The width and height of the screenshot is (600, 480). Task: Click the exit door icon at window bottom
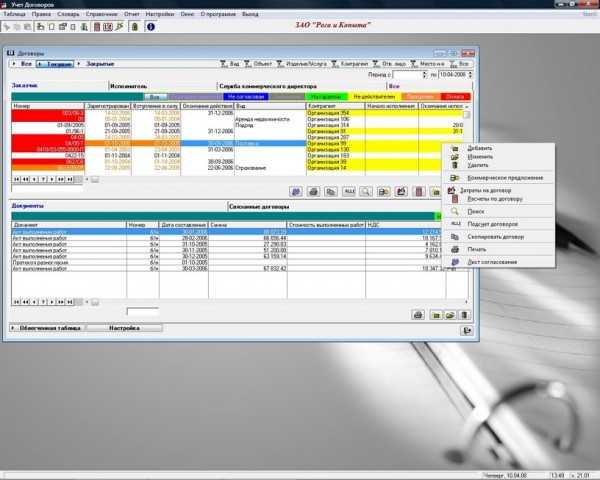pyautogui.click(x=465, y=328)
